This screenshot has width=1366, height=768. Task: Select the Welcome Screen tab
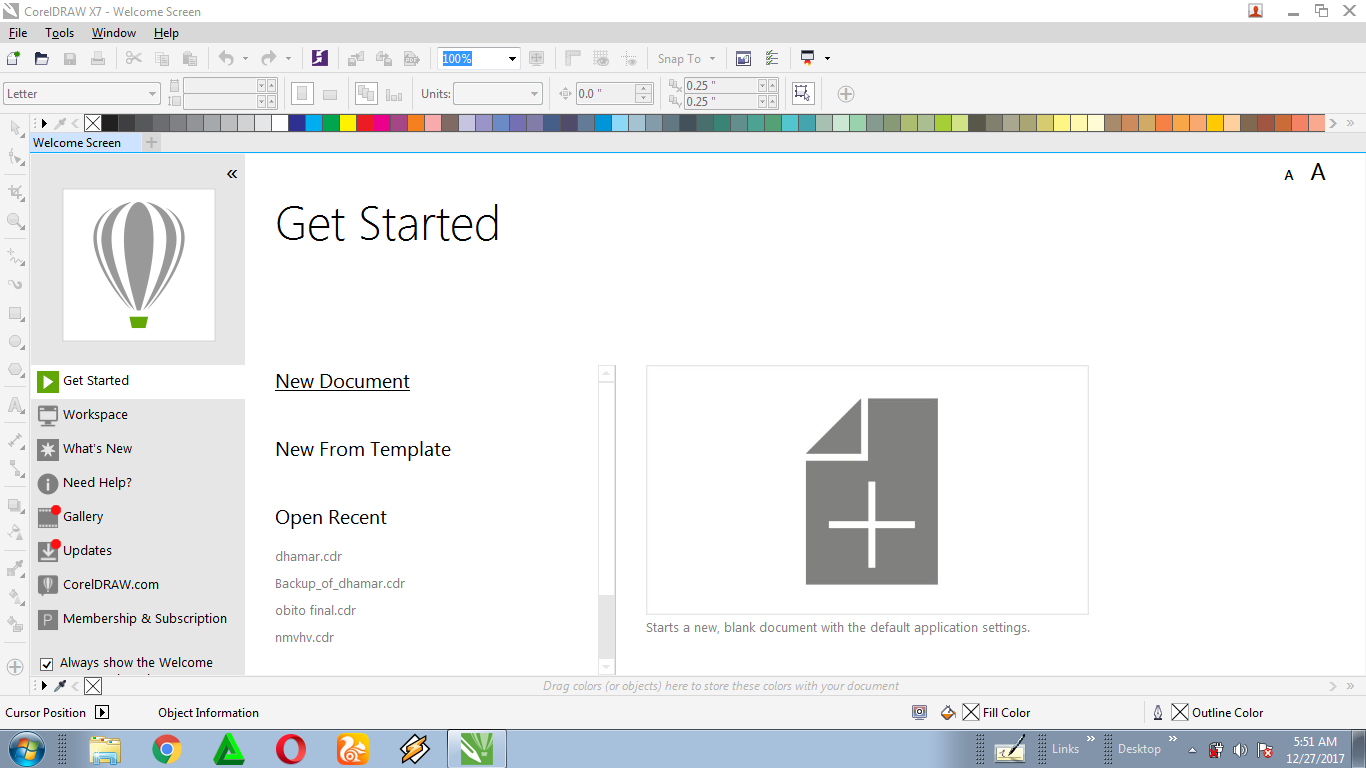[x=77, y=143]
